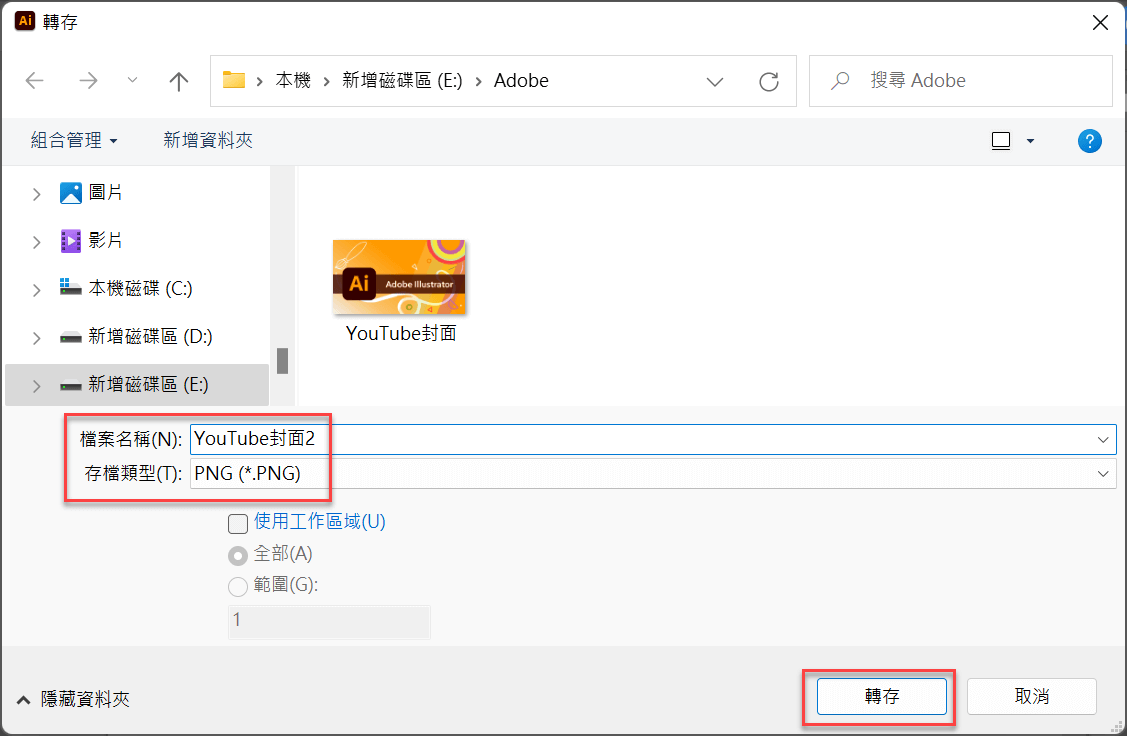1127x736 pixels.
Task: Click the 搜尋 Adobe search field
Action: [x=960, y=80]
